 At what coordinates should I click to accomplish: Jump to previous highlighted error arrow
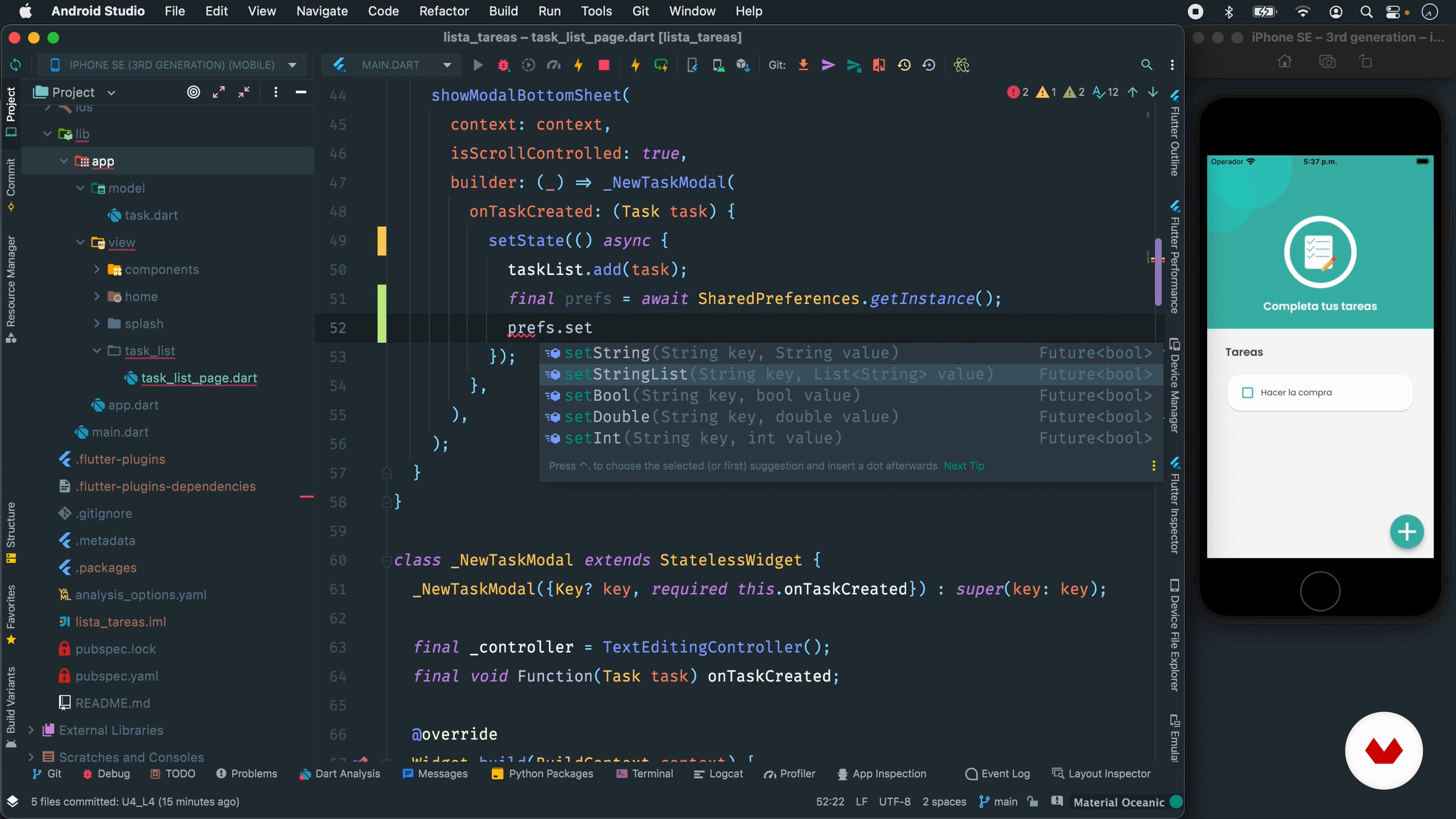1133,92
